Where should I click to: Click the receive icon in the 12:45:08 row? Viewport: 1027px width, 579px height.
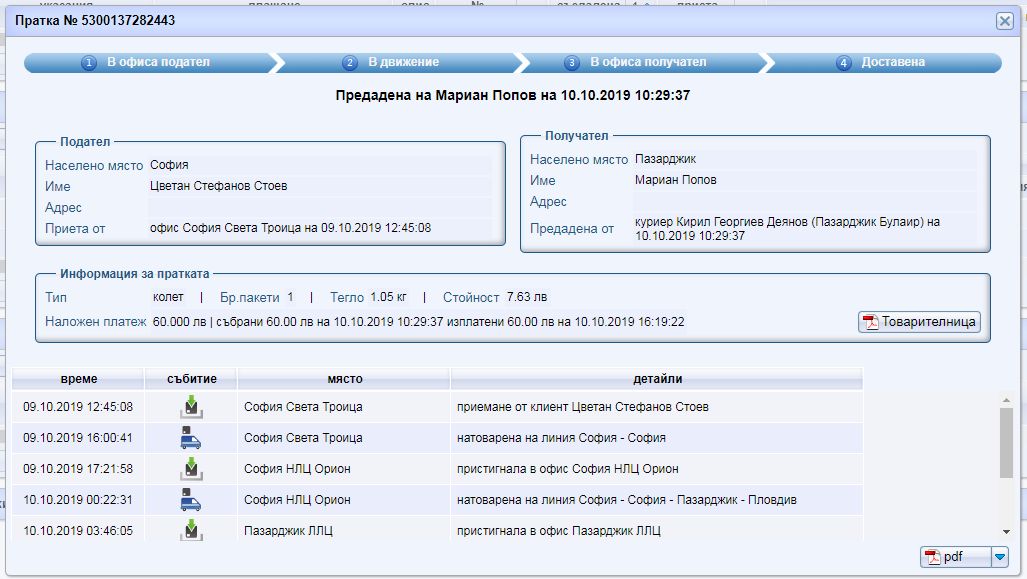pyautogui.click(x=190, y=407)
